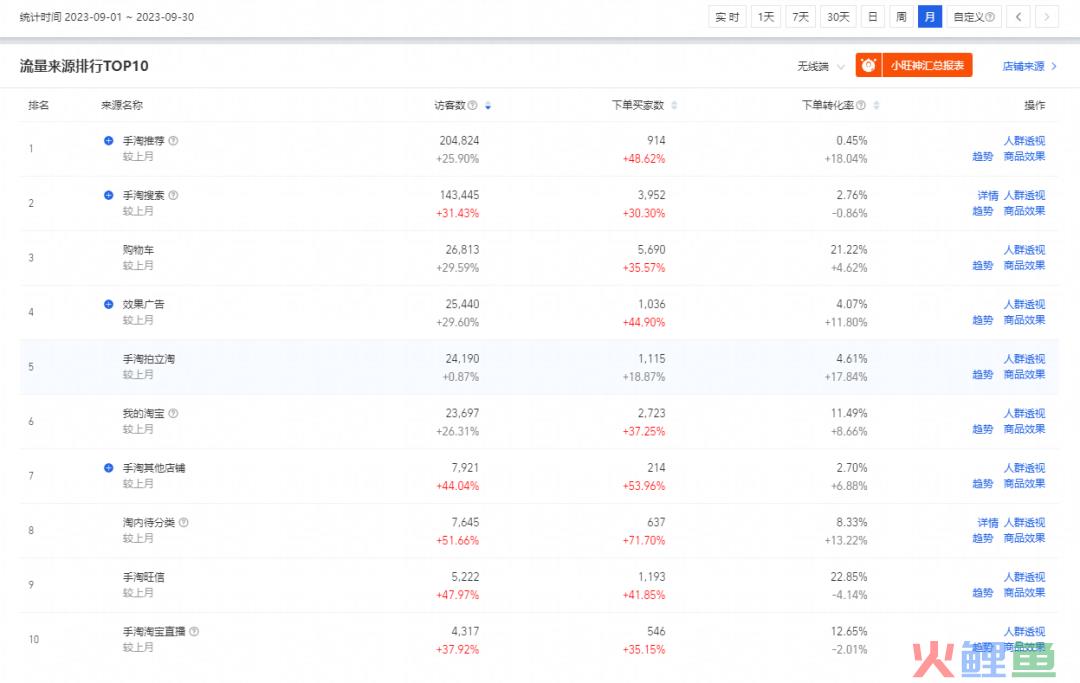Select the 日 time range tab
This screenshot has width=1080, height=683.
click(x=873, y=17)
